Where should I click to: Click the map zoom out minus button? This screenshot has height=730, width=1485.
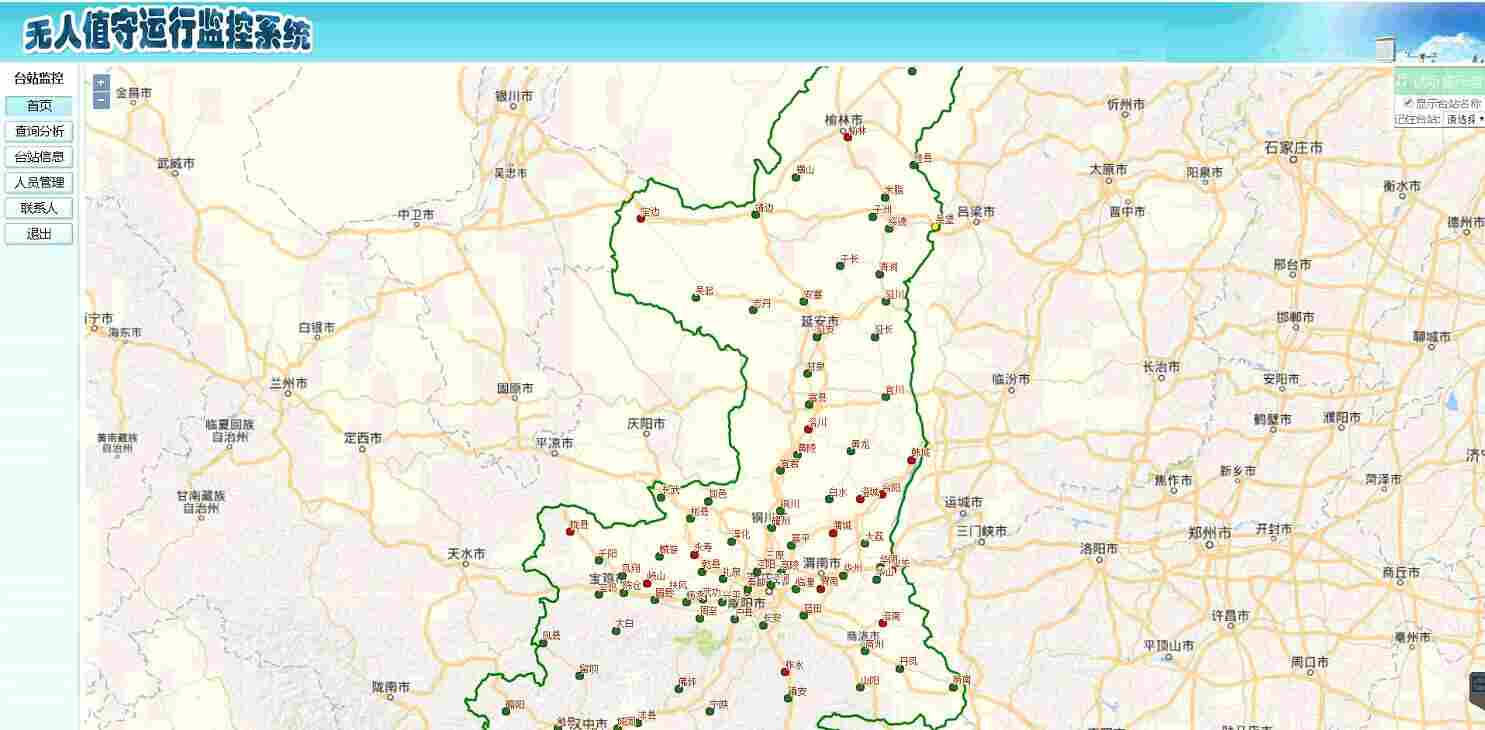101,100
